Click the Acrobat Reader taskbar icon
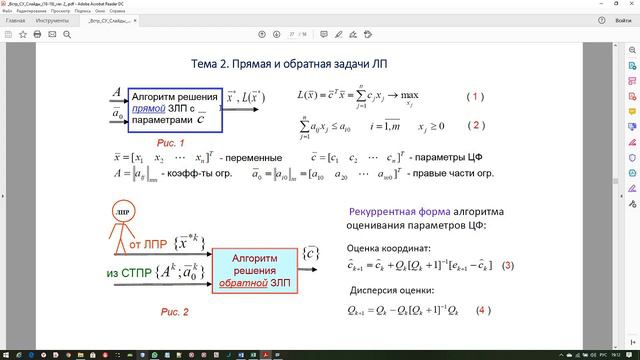Screen dimensions: 640x360 click(x=266, y=355)
